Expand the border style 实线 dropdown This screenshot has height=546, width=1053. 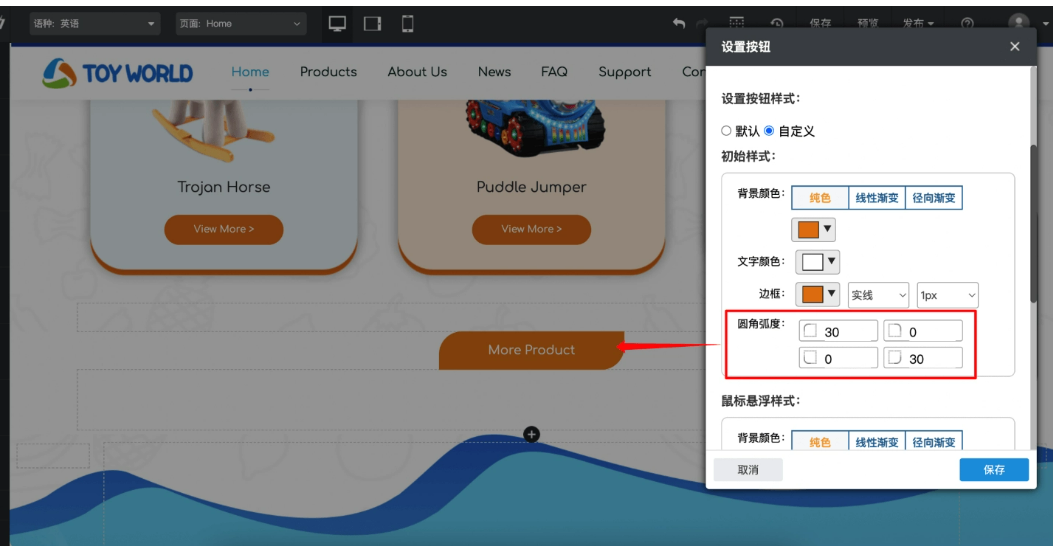(878, 295)
